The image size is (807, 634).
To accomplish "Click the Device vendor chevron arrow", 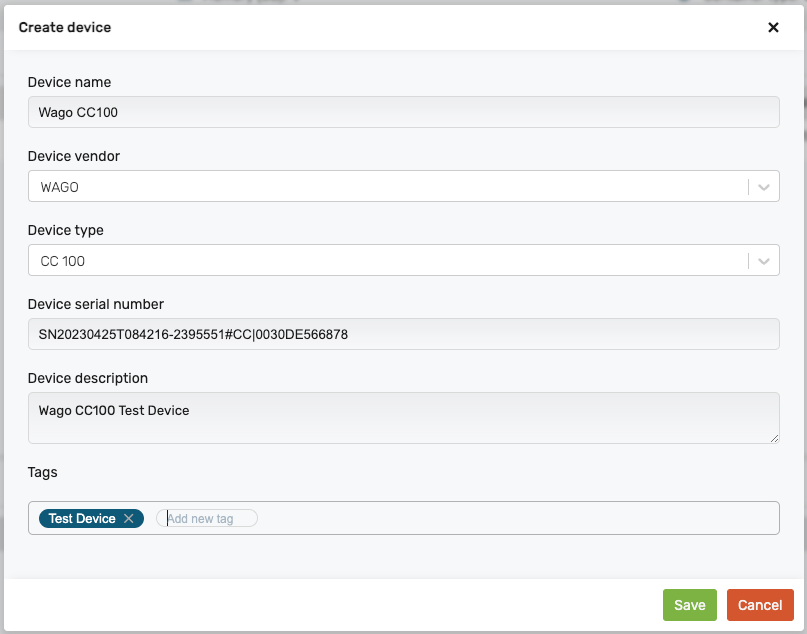I will 764,187.
